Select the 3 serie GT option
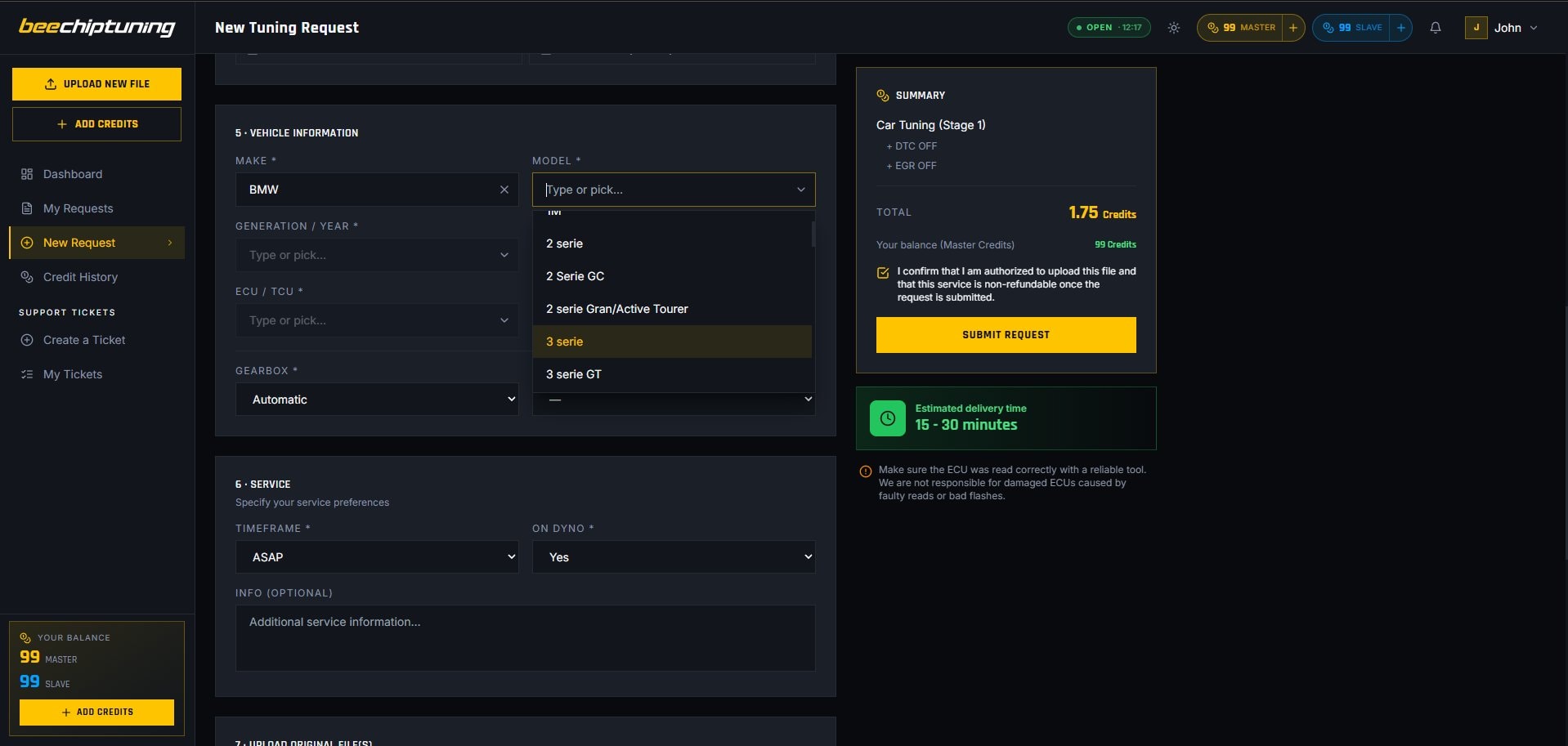1568x746 pixels. pos(672,374)
